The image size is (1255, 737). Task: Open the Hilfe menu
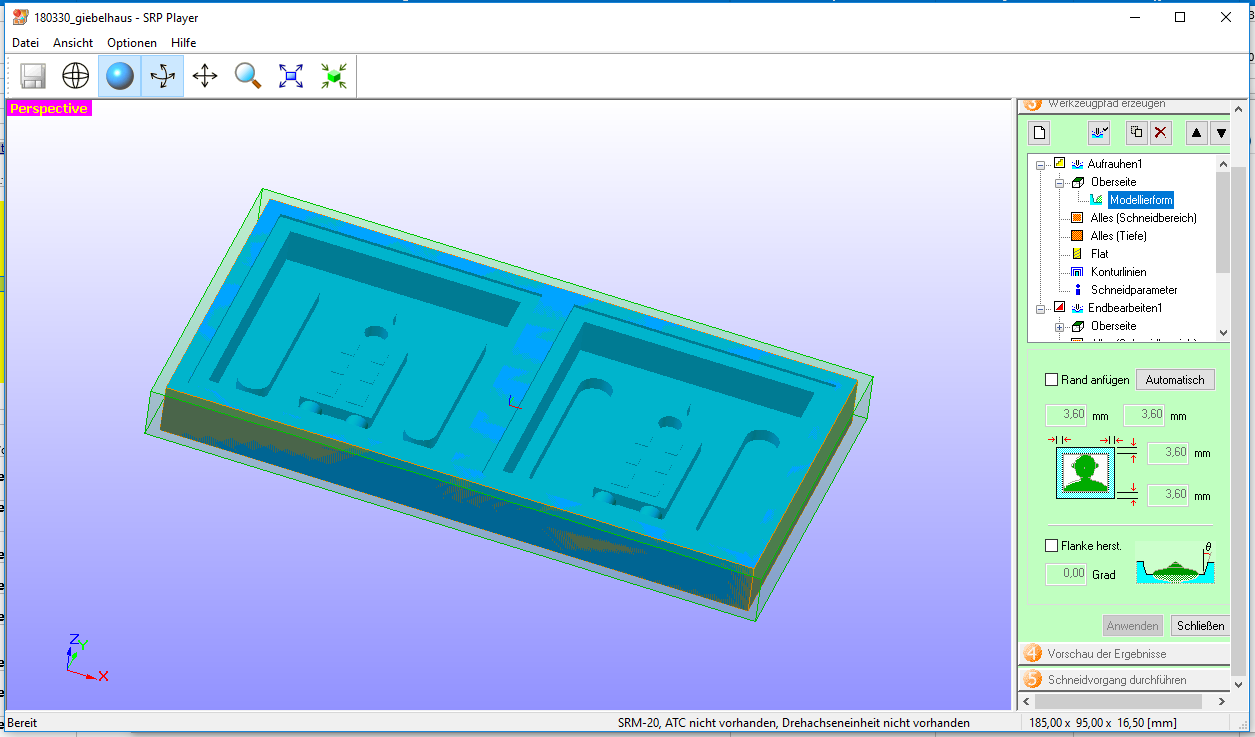click(183, 43)
